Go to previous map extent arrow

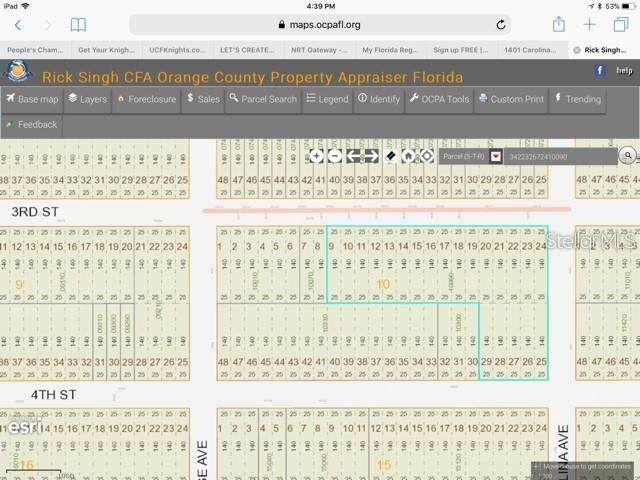(353, 156)
